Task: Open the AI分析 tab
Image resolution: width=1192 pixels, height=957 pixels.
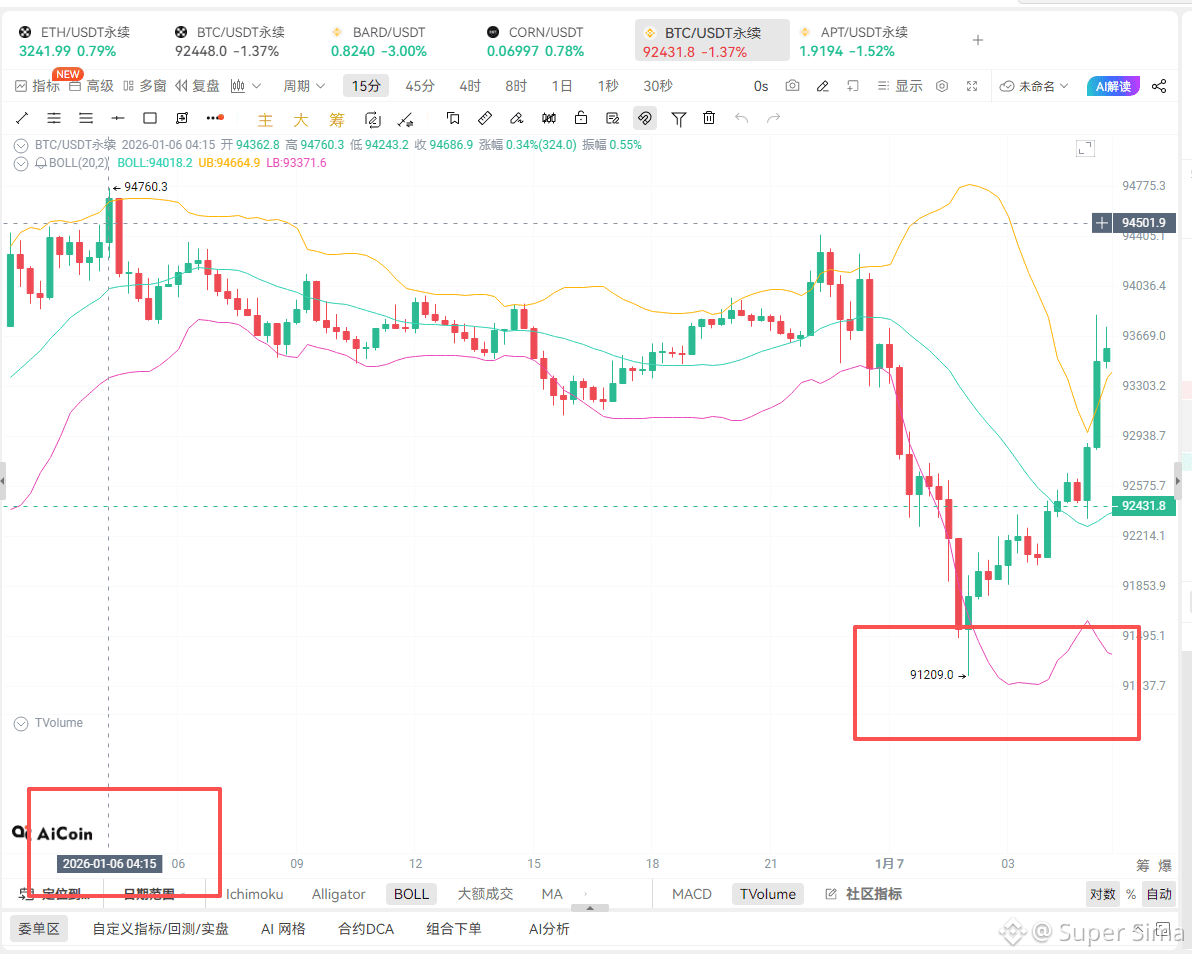Action: coord(549,929)
